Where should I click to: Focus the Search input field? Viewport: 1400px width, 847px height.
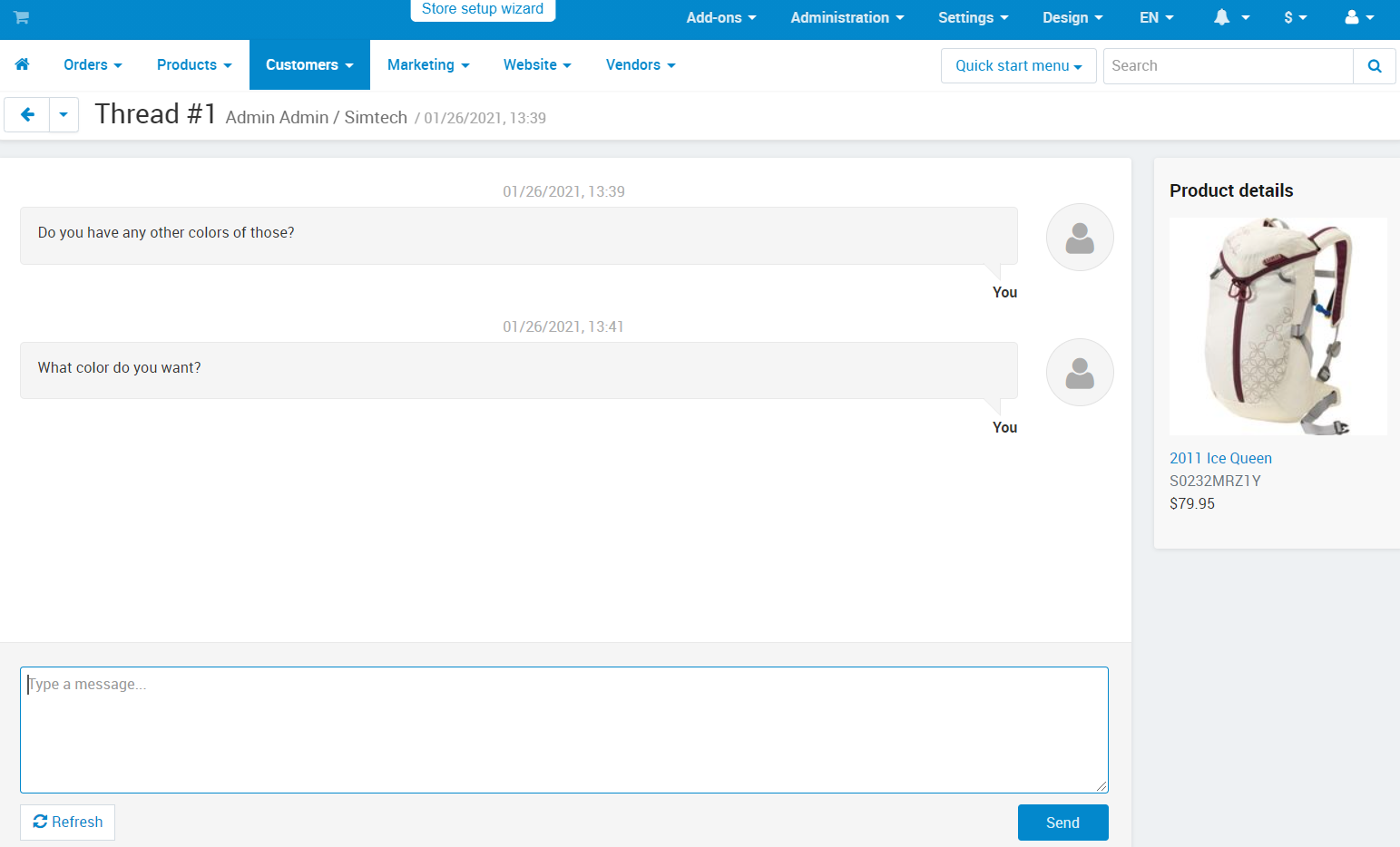point(1229,66)
